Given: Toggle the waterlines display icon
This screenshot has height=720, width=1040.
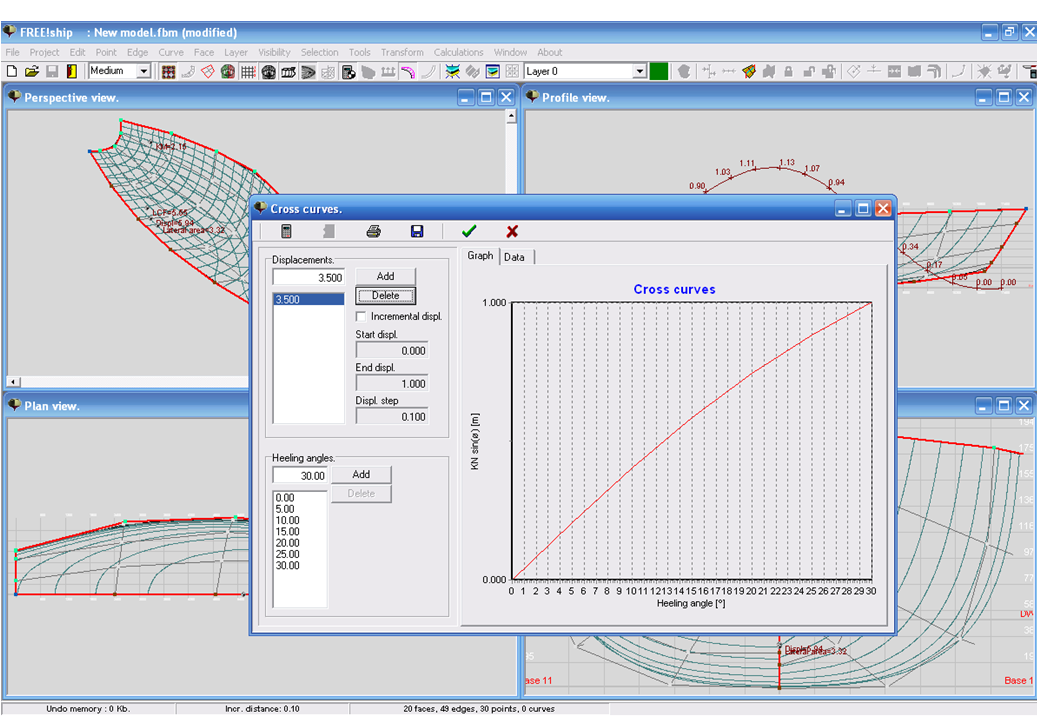Looking at the screenshot, I should 308,72.
